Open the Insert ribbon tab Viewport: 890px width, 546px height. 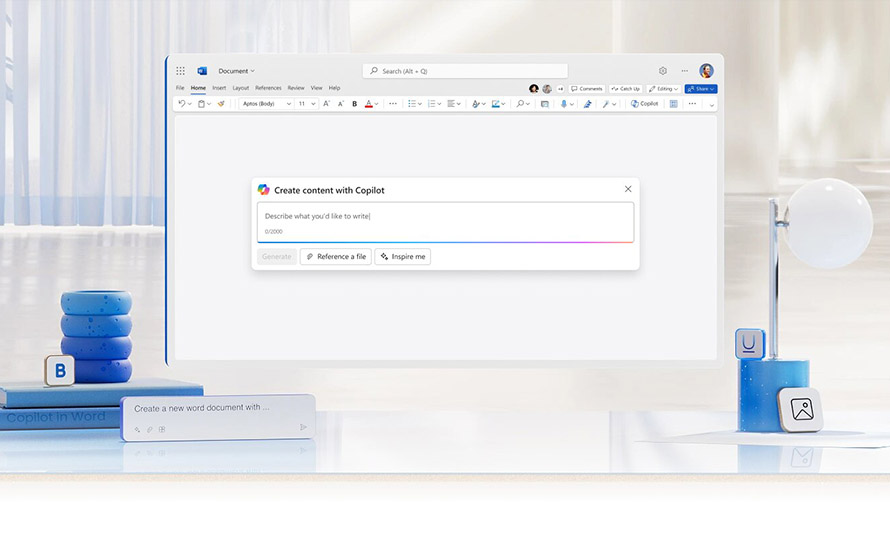(219, 88)
